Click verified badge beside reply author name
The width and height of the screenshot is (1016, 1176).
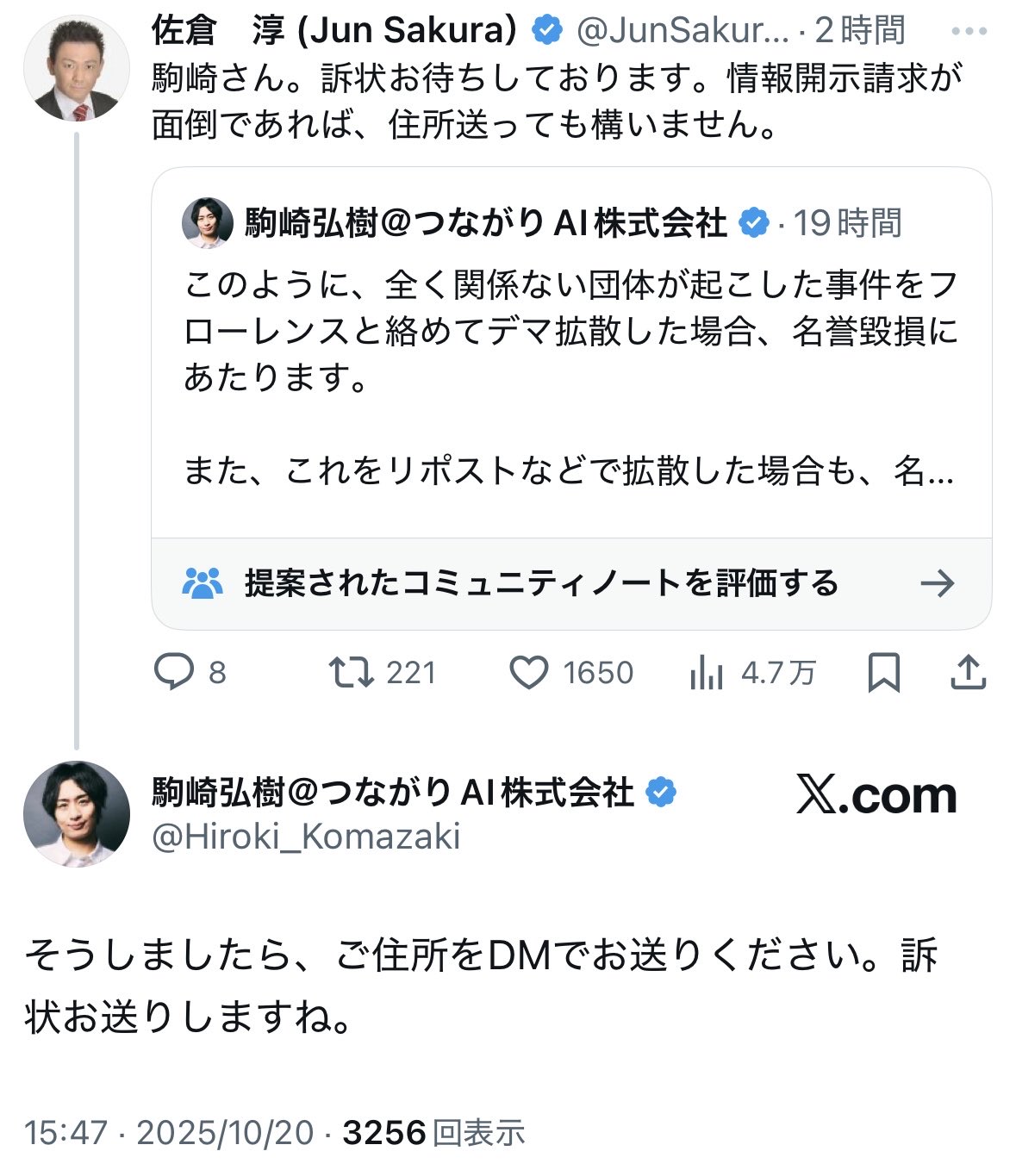(x=661, y=792)
